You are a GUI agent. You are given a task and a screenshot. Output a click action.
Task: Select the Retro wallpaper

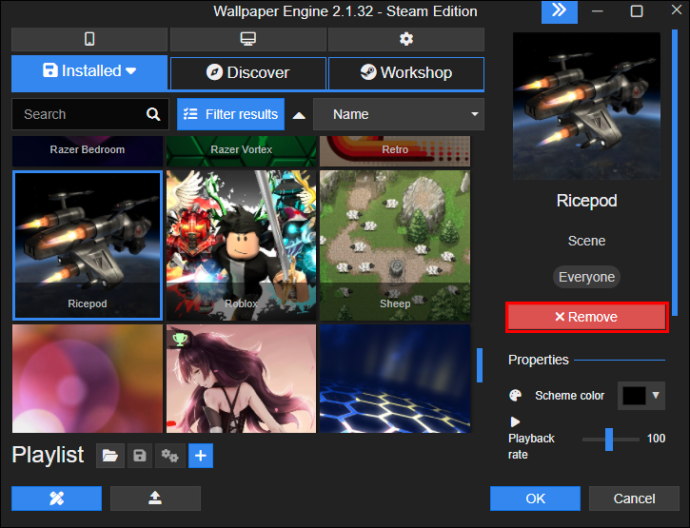pos(395,151)
